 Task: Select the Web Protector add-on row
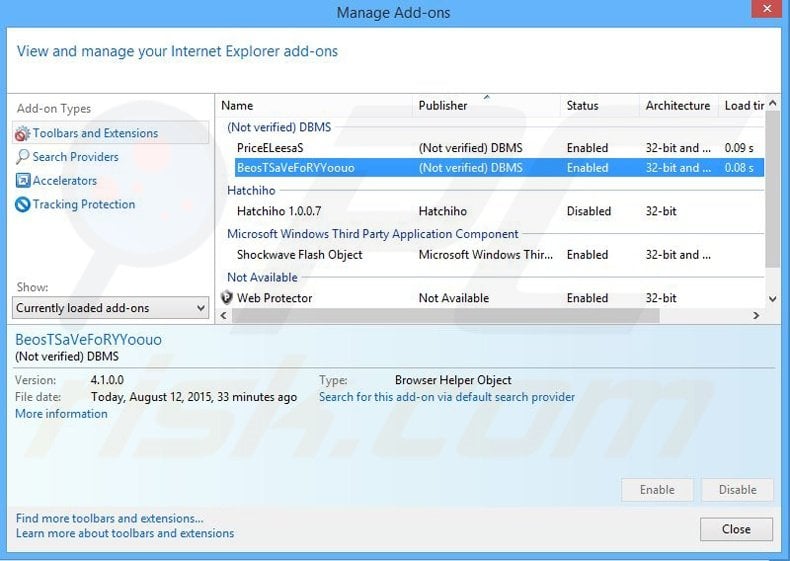click(x=491, y=298)
